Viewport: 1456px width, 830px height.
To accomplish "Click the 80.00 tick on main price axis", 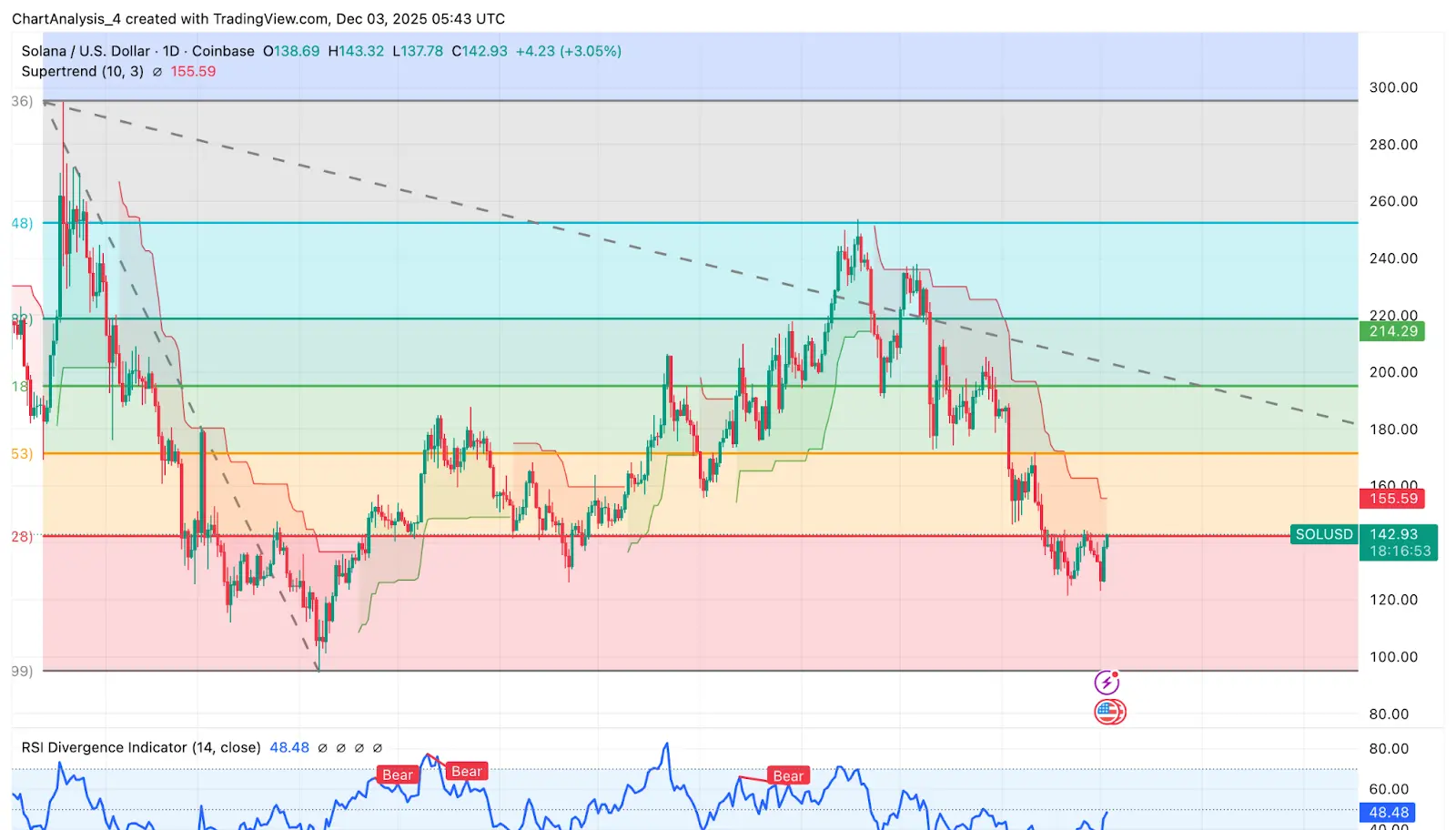I will (x=1389, y=714).
